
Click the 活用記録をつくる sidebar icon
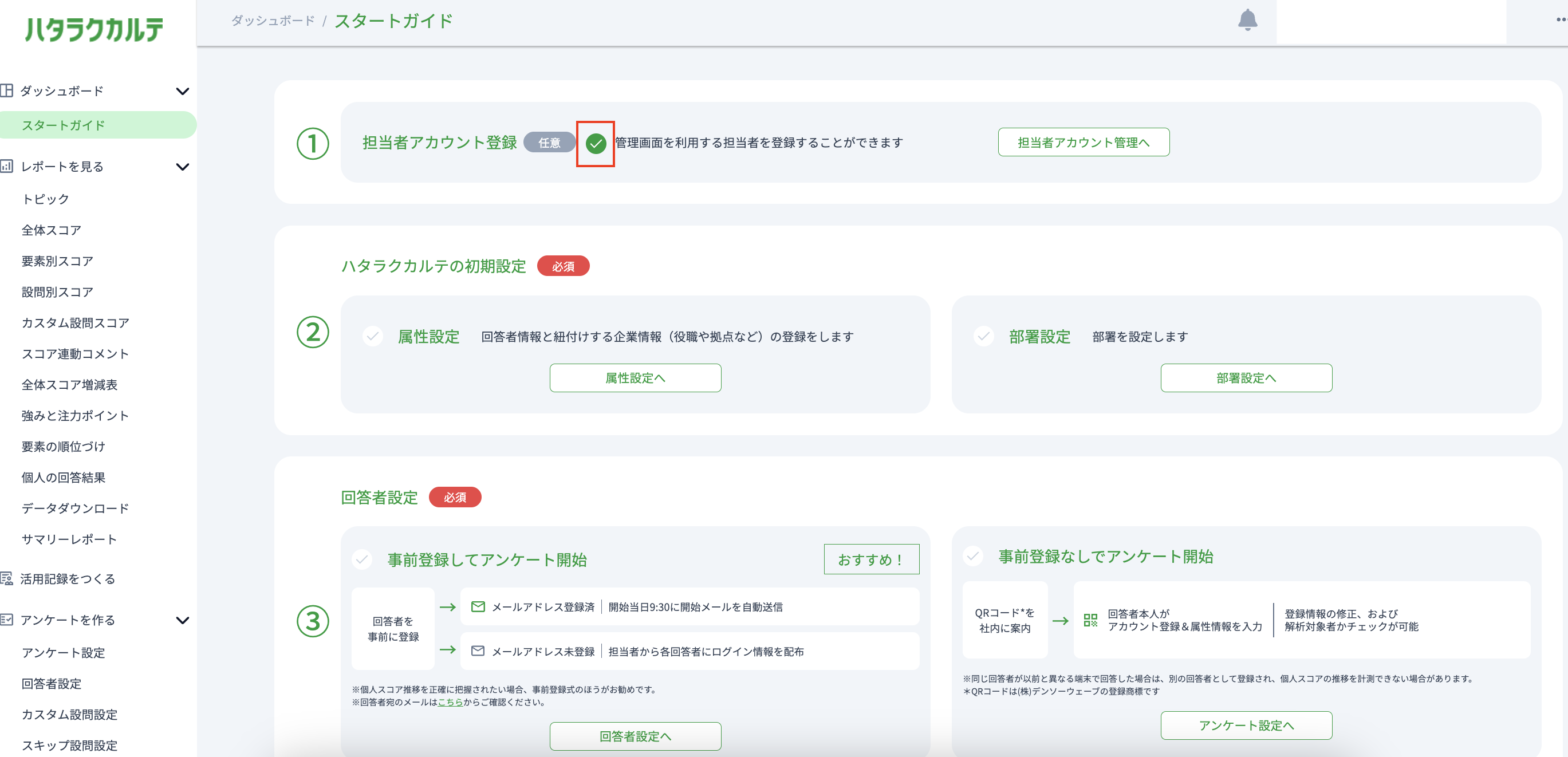[7, 578]
